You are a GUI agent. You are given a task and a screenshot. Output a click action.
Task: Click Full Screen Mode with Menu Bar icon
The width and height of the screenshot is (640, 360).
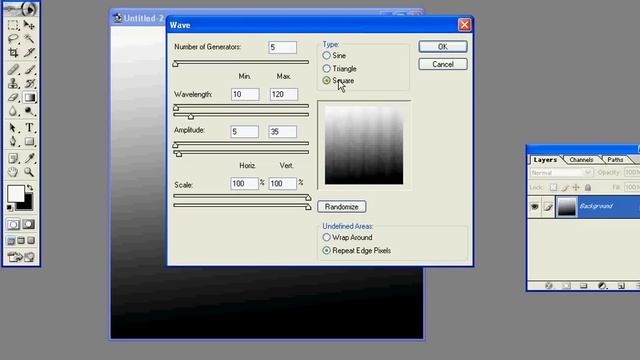[21, 241]
